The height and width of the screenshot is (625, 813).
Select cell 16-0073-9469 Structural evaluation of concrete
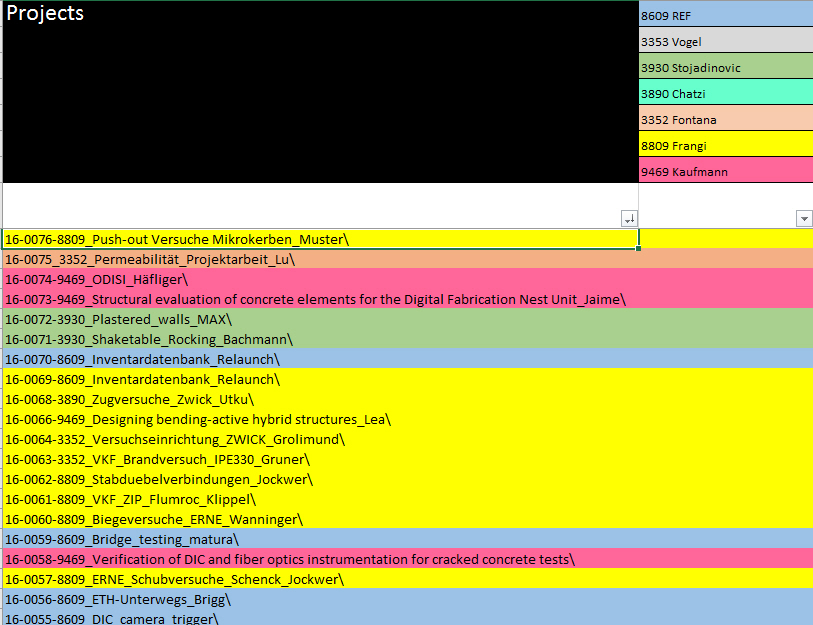tap(320, 299)
